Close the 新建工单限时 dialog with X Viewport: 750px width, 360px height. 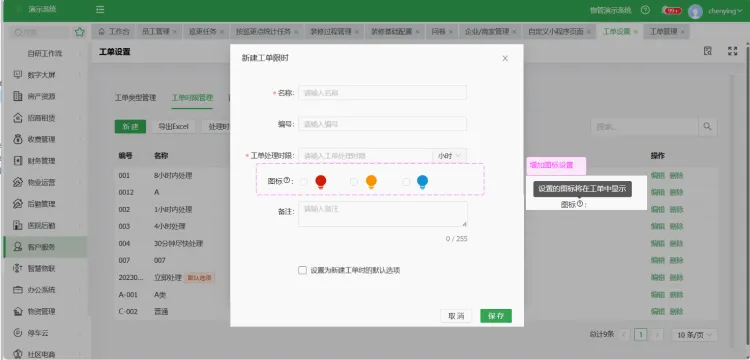pyautogui.click(x=505, y=58)
